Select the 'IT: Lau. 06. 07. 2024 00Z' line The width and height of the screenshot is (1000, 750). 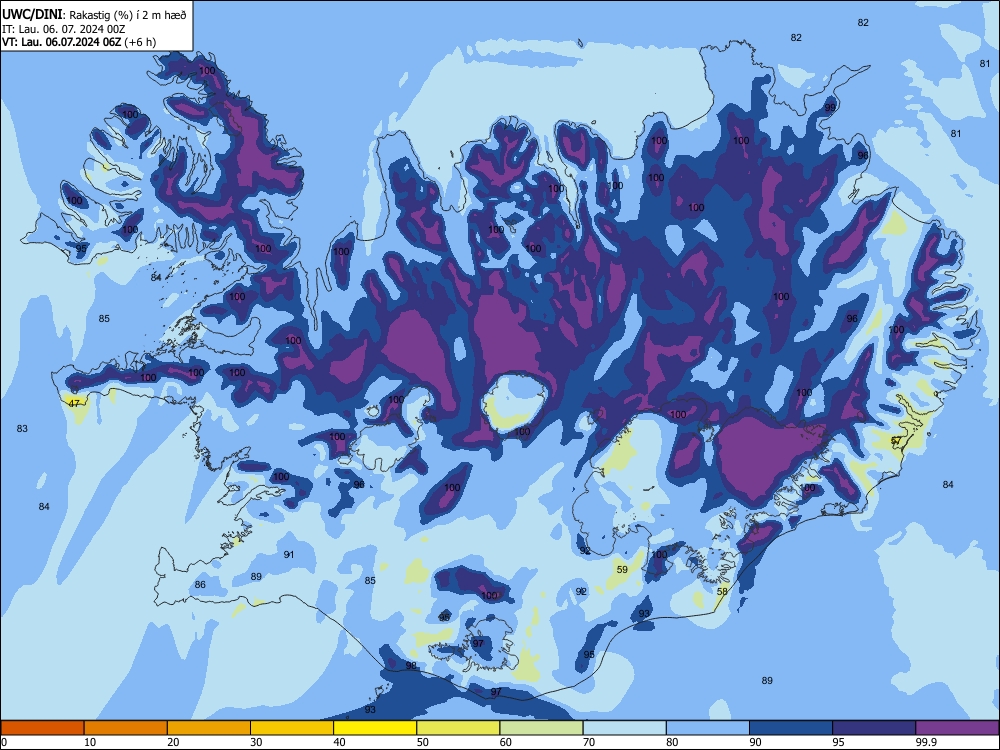63,29
